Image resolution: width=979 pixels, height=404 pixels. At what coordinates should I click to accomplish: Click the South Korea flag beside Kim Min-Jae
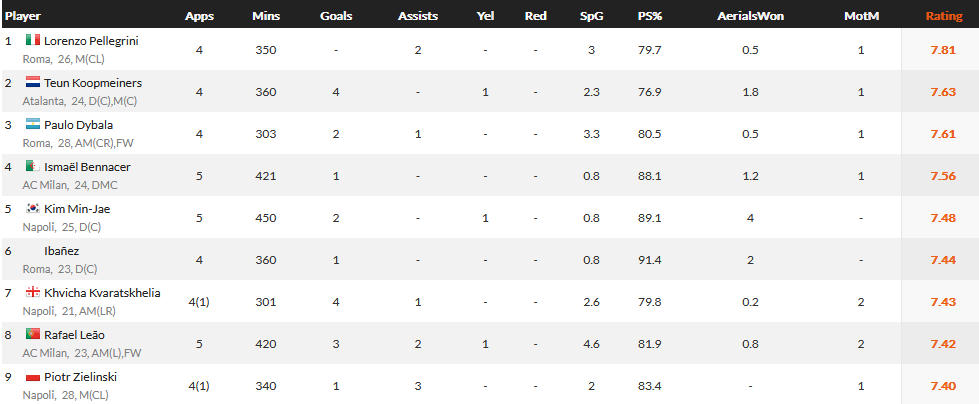coord(33,208)
